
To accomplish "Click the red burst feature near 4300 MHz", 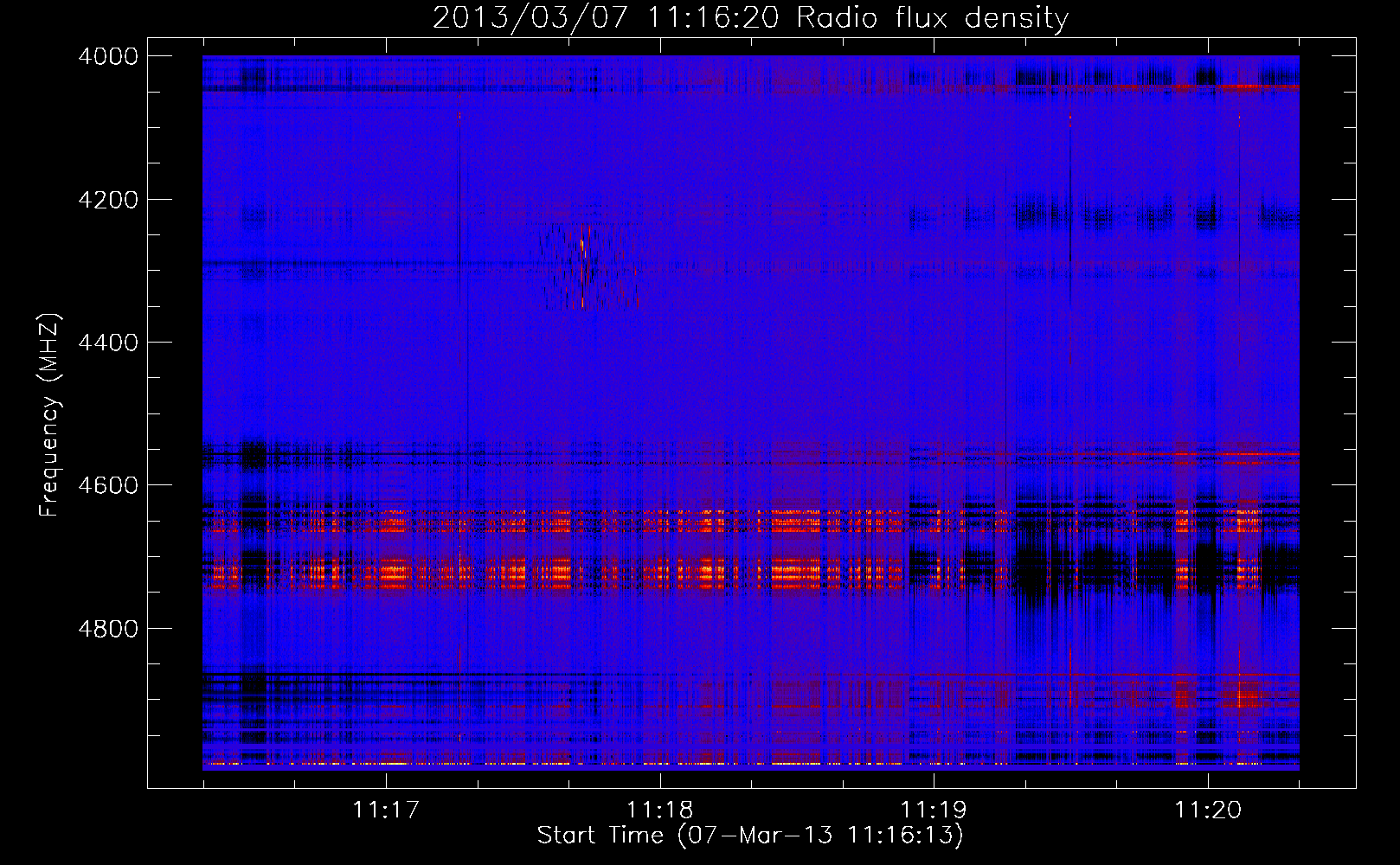I will click(x=587, y=265).
